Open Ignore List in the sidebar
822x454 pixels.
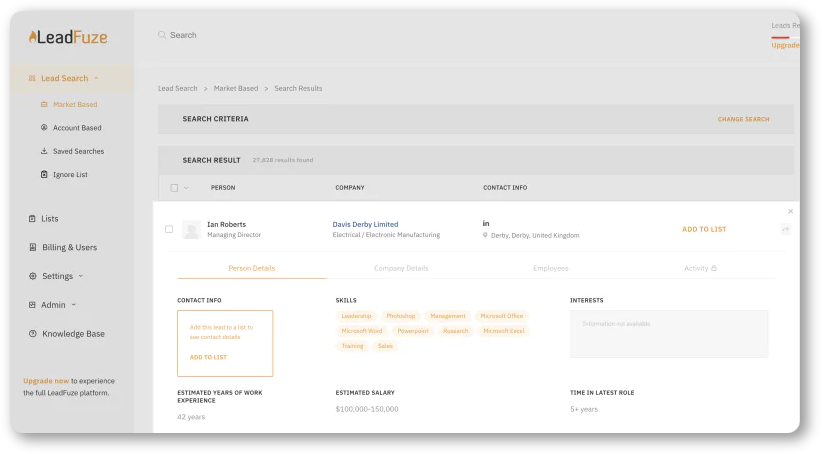tap(70, 175)
